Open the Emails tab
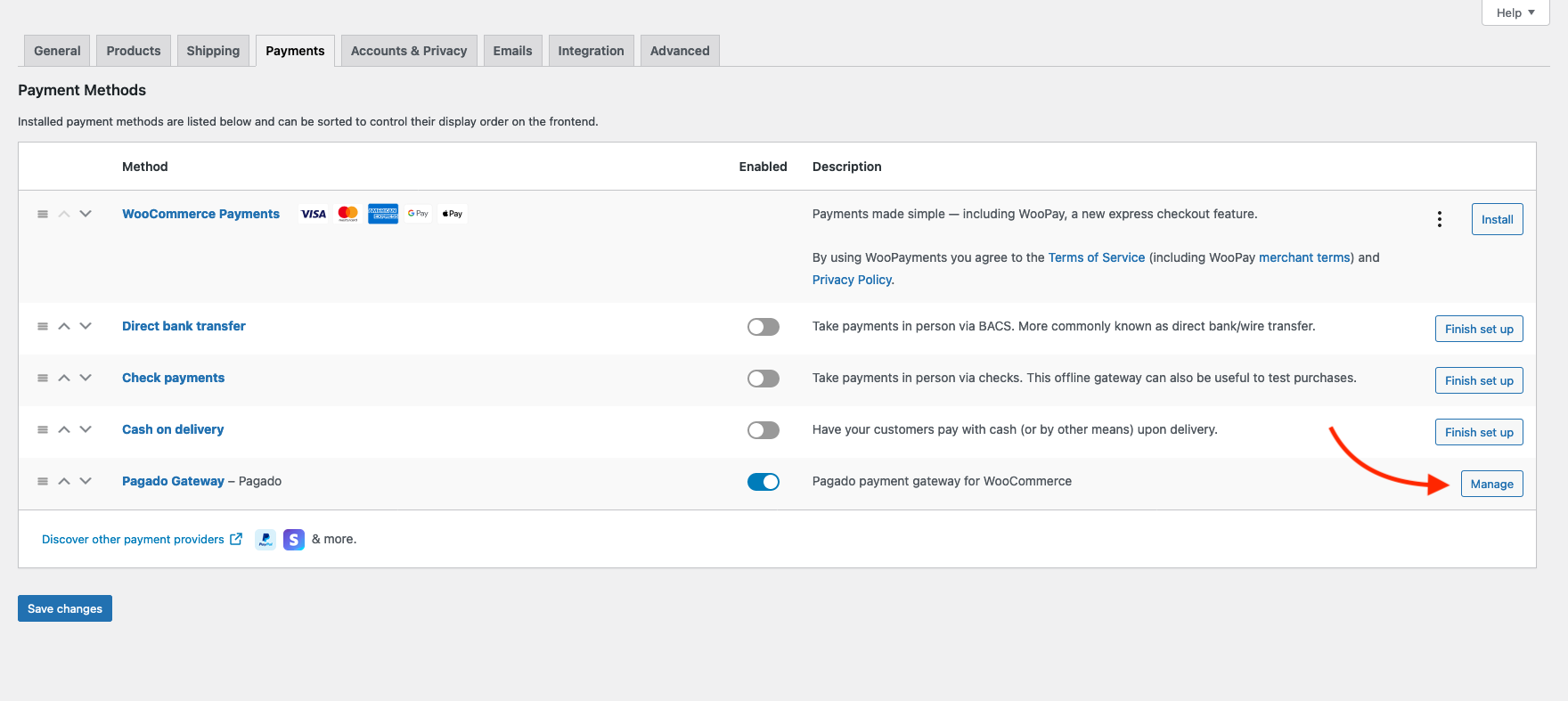Image resolution: width=1568 pixels, height=701 pixels. click(x=512, y=51)
